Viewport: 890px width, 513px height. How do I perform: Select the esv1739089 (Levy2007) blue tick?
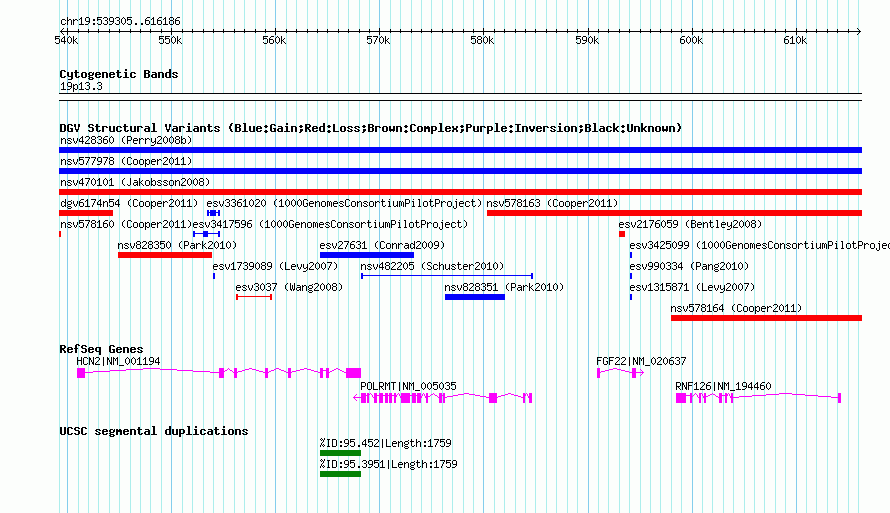(x=214, y=276)
